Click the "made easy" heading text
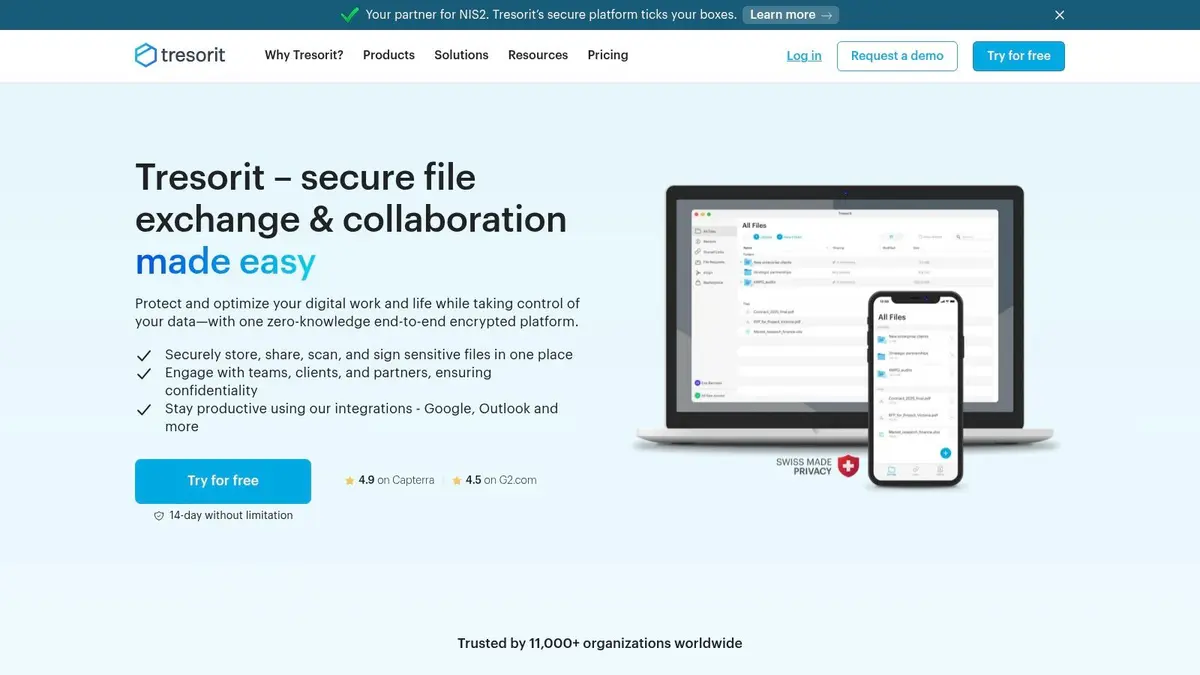Image resolution: width=1200 pixels, height=675 pixels. point(226,262)
